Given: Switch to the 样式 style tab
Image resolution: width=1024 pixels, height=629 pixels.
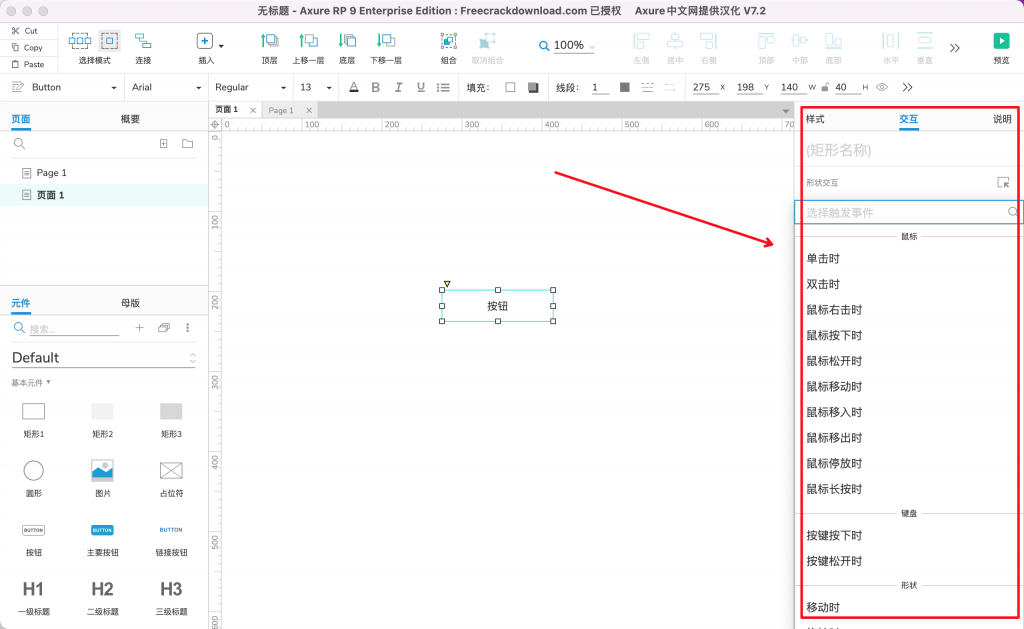Looking at the screenshot, I should [815, 119].
